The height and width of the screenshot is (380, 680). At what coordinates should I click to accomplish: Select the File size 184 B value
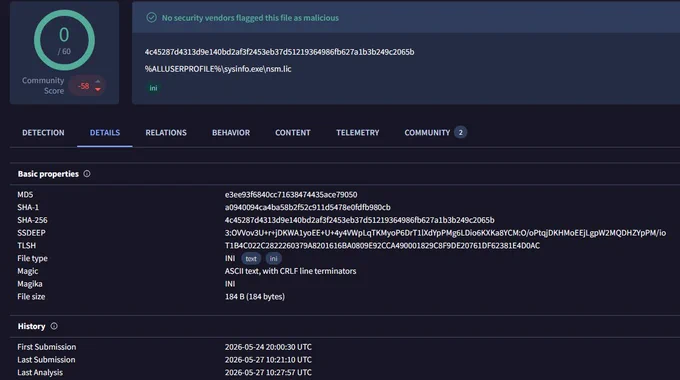click(255, 297)
